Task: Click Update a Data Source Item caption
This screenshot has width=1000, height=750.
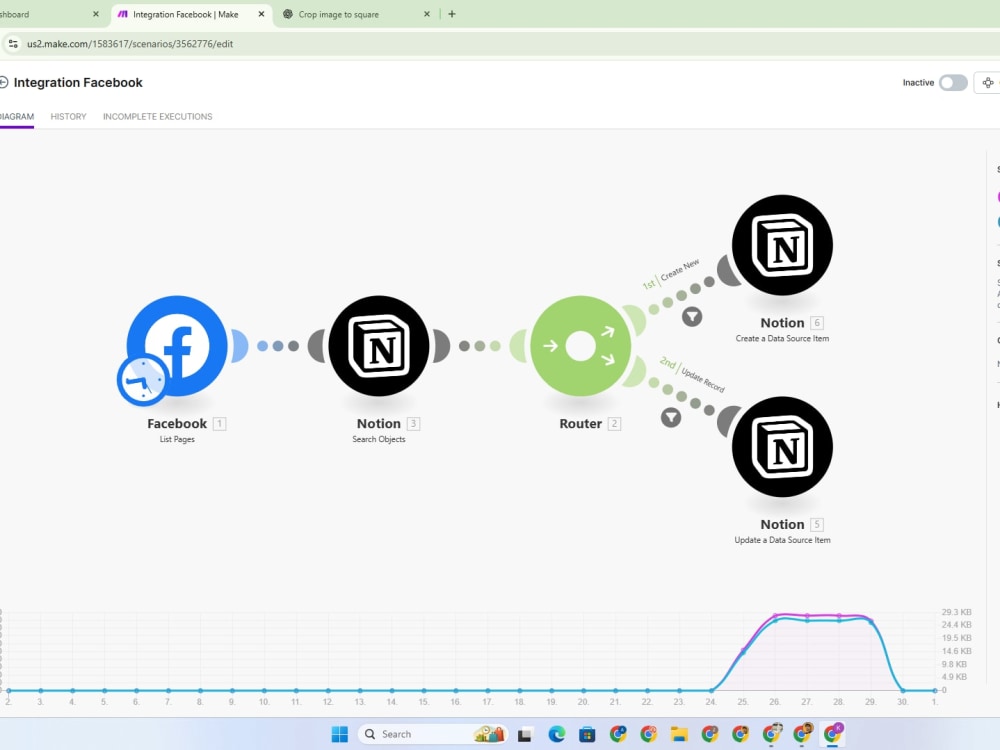Action: click(782, 540)
